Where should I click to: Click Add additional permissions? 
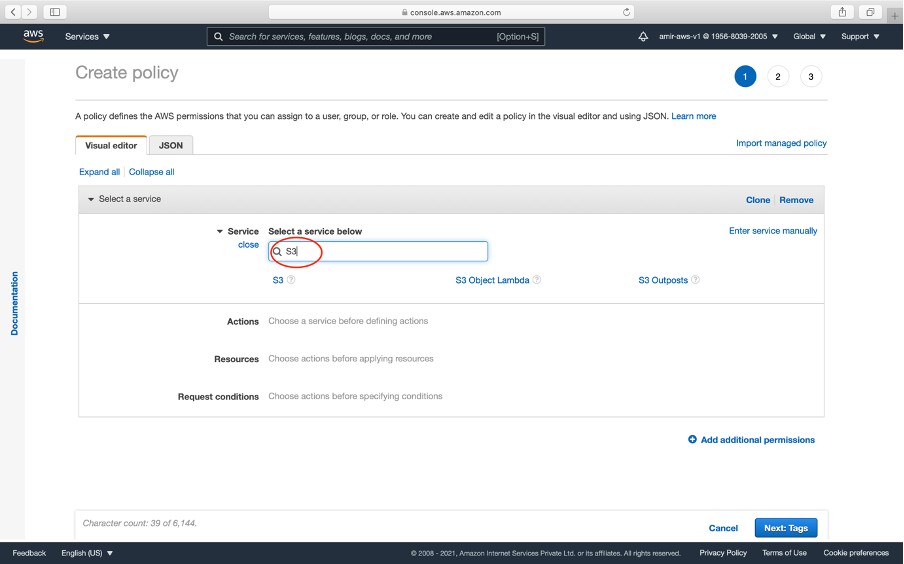(751, 439)
